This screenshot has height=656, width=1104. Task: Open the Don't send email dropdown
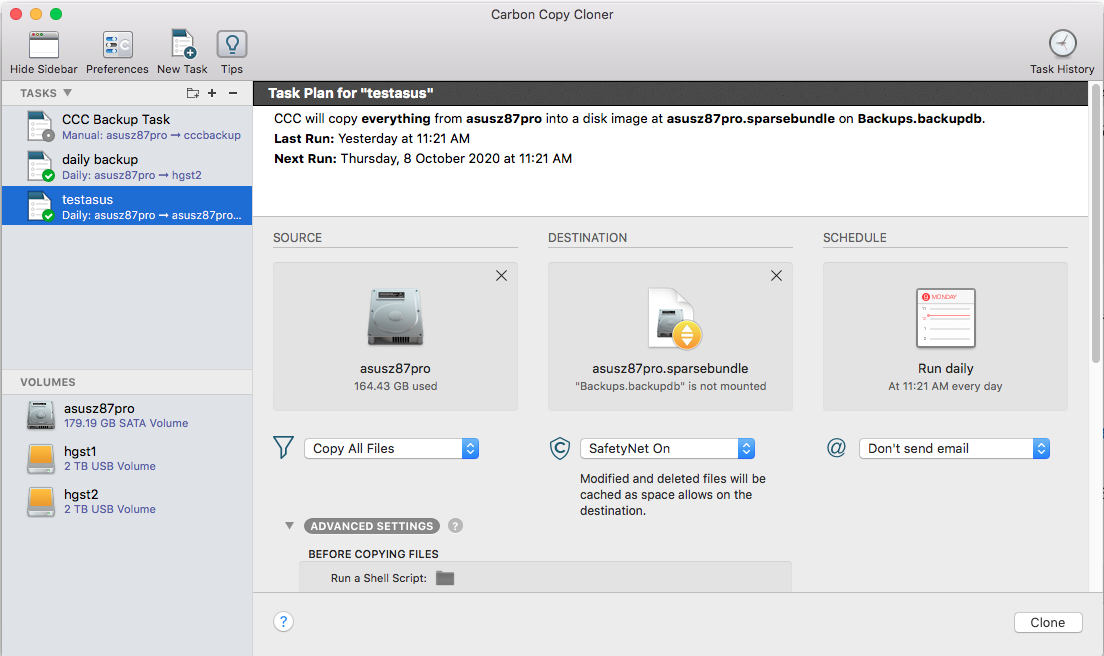[x=954, y=448]
